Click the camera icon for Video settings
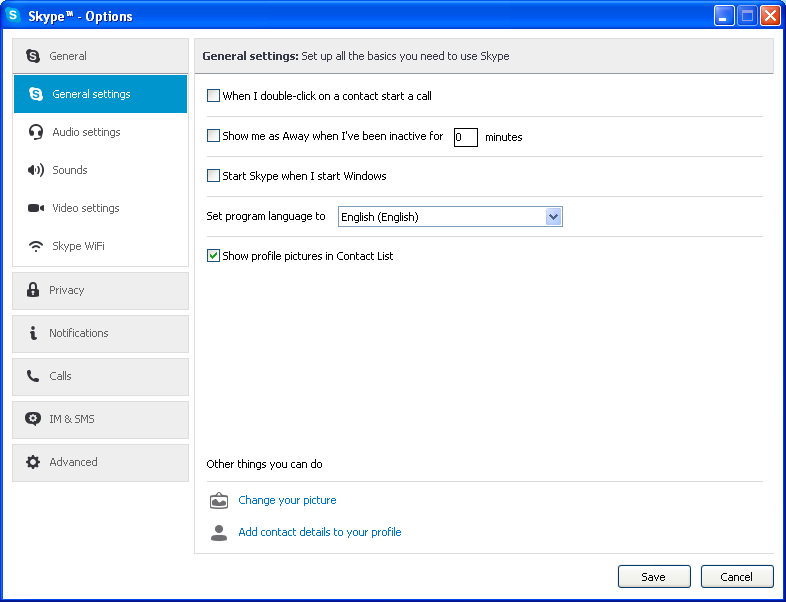The image size is (786, 602). [x=36, y=208]
